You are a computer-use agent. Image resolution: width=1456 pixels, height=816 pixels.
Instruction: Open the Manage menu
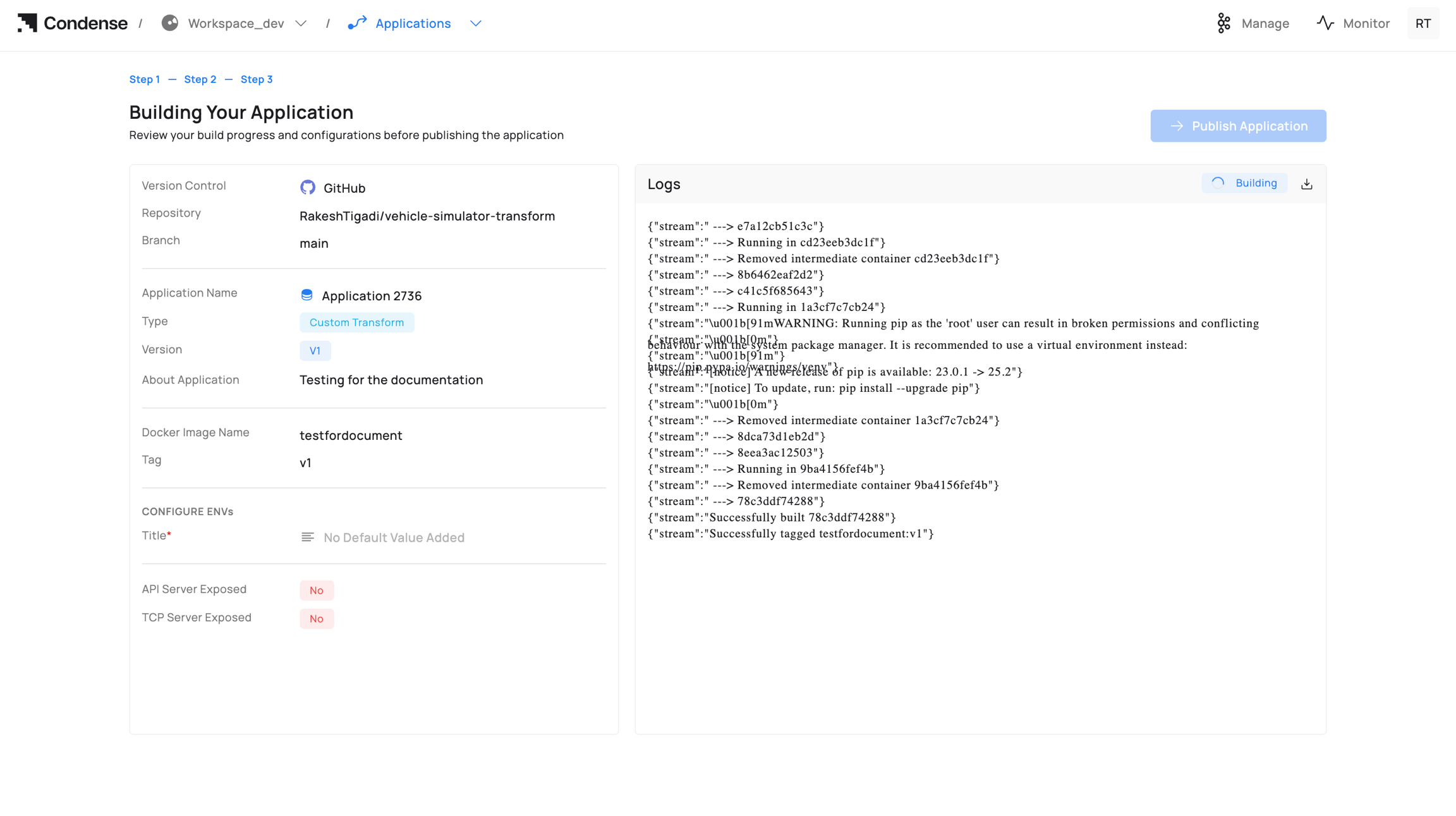coord(1265,23)
